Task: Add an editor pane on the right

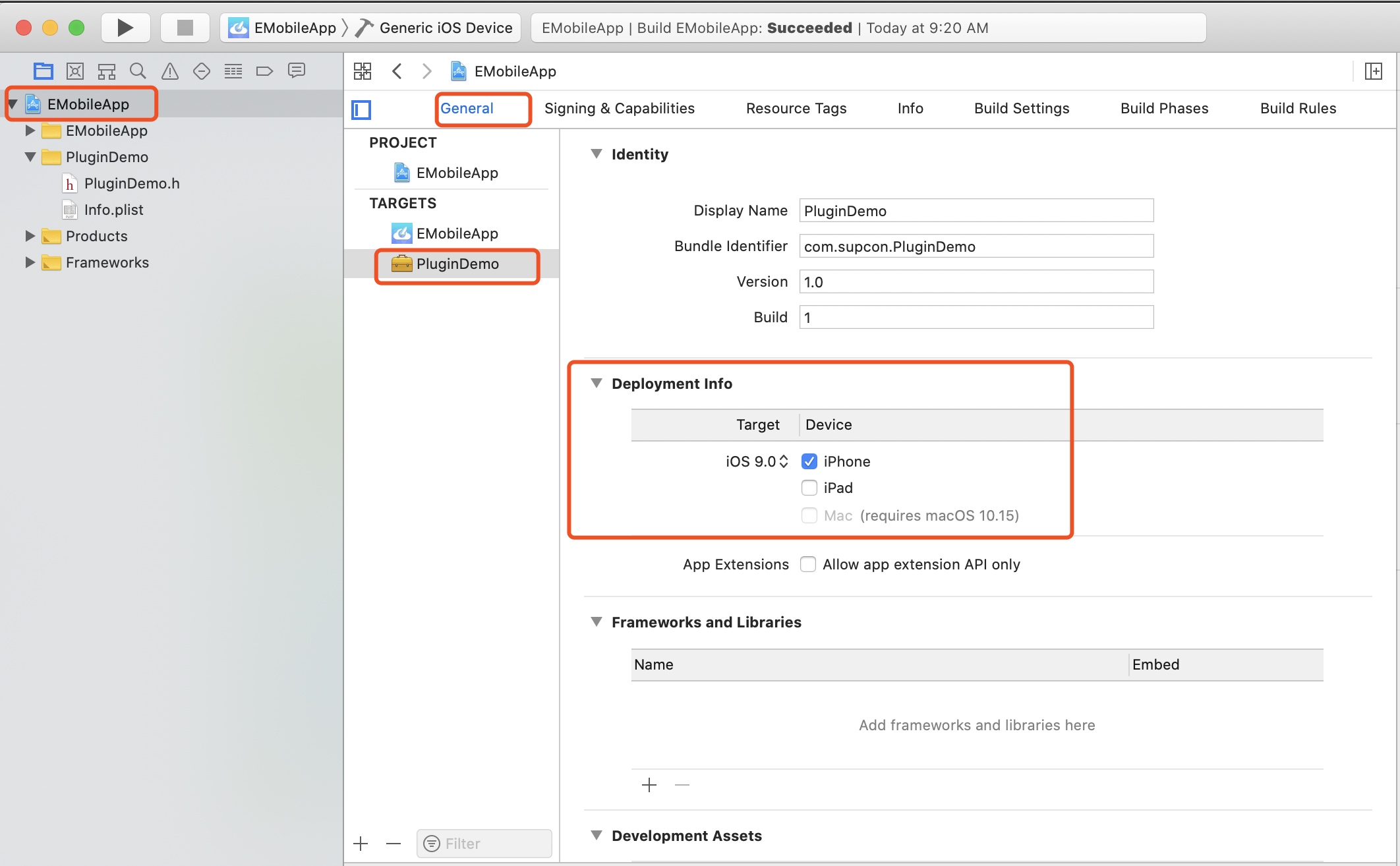Action: [x=1374, y=71]
